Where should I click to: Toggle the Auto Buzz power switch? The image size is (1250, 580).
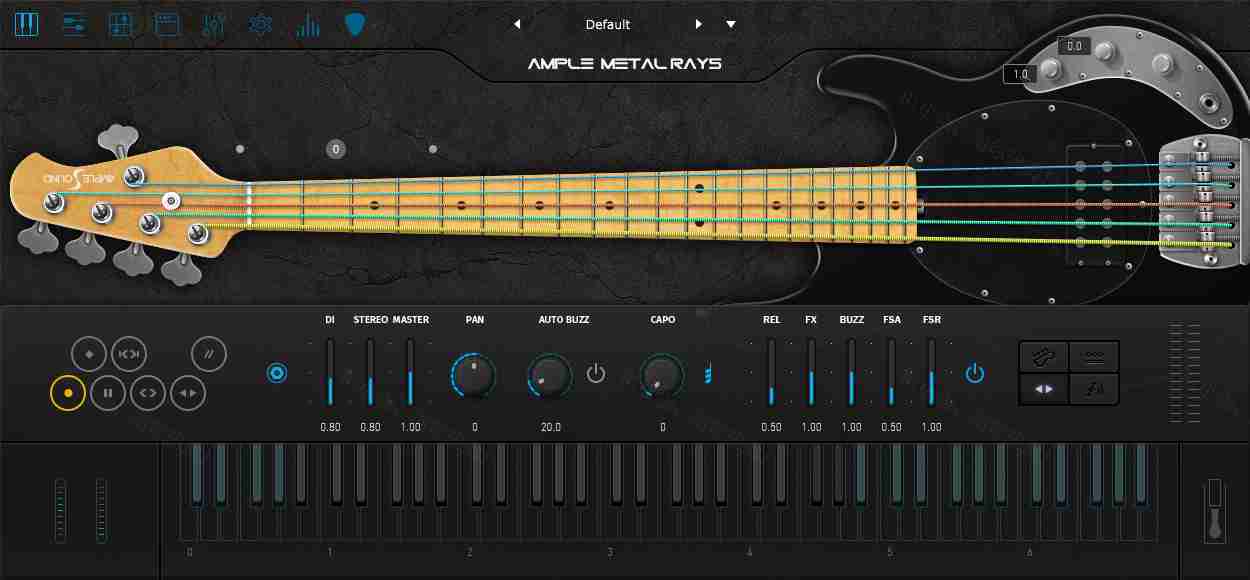[x=596, y=372]
